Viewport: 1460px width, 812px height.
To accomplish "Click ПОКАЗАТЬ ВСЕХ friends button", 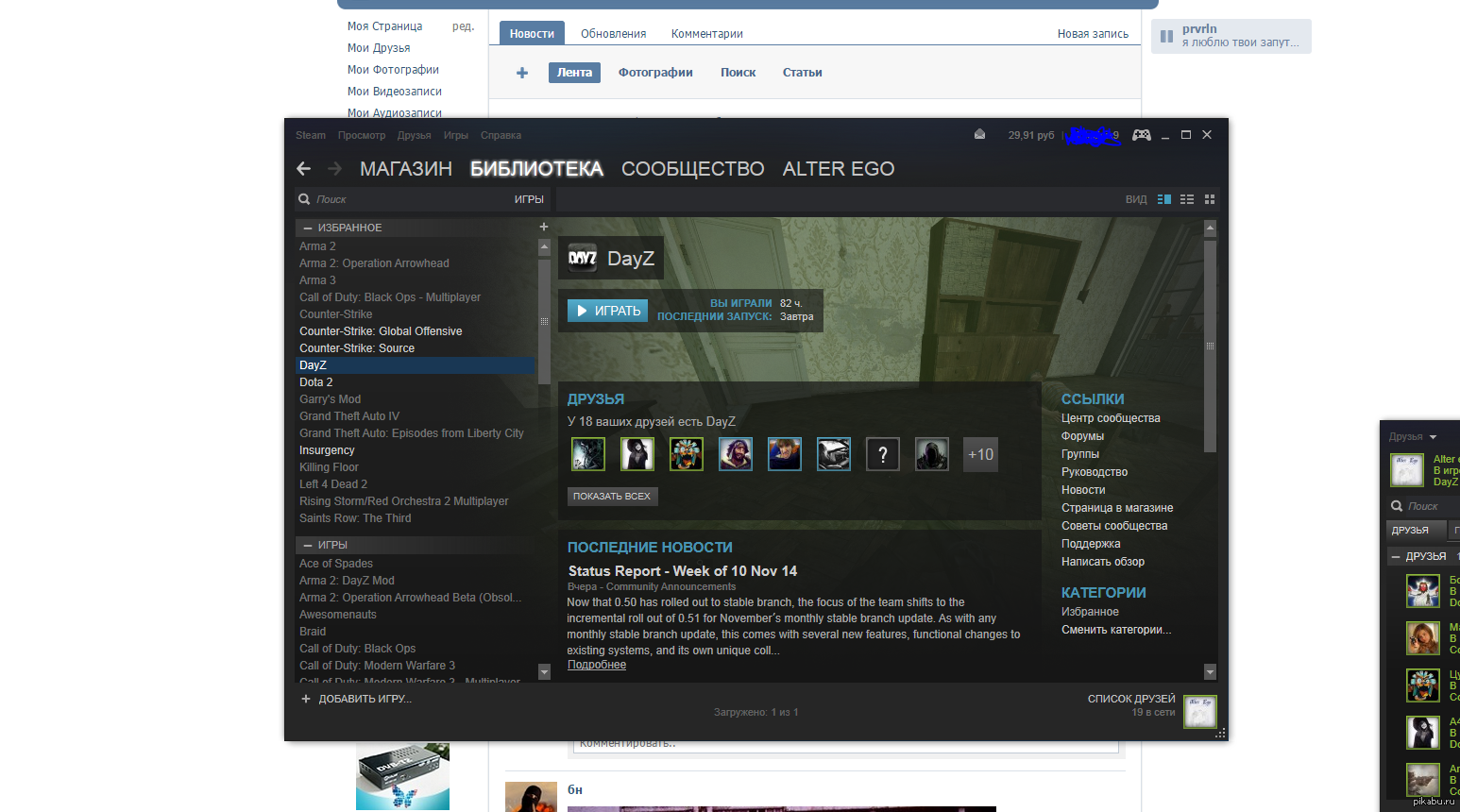I will tap(611, 496).
